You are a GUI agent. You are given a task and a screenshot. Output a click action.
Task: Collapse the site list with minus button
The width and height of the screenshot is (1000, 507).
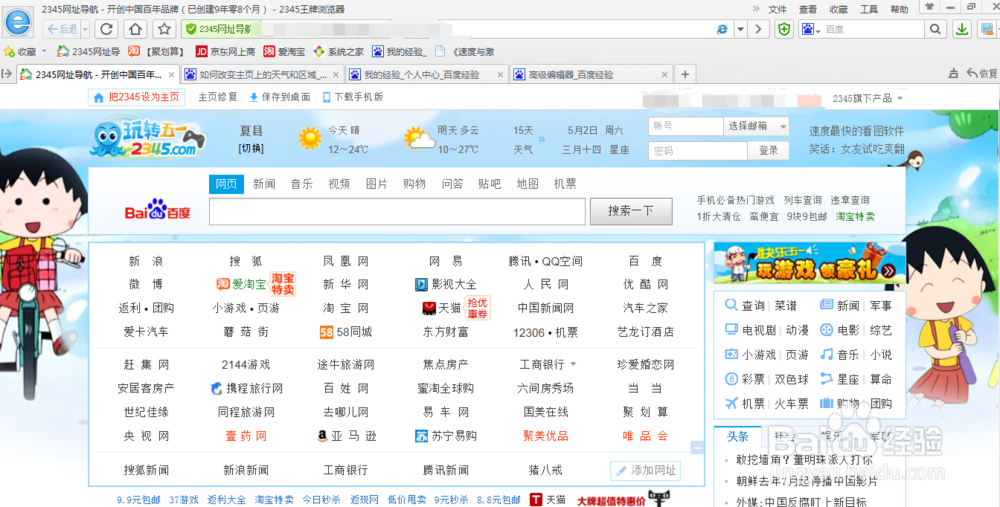[698, 448]
